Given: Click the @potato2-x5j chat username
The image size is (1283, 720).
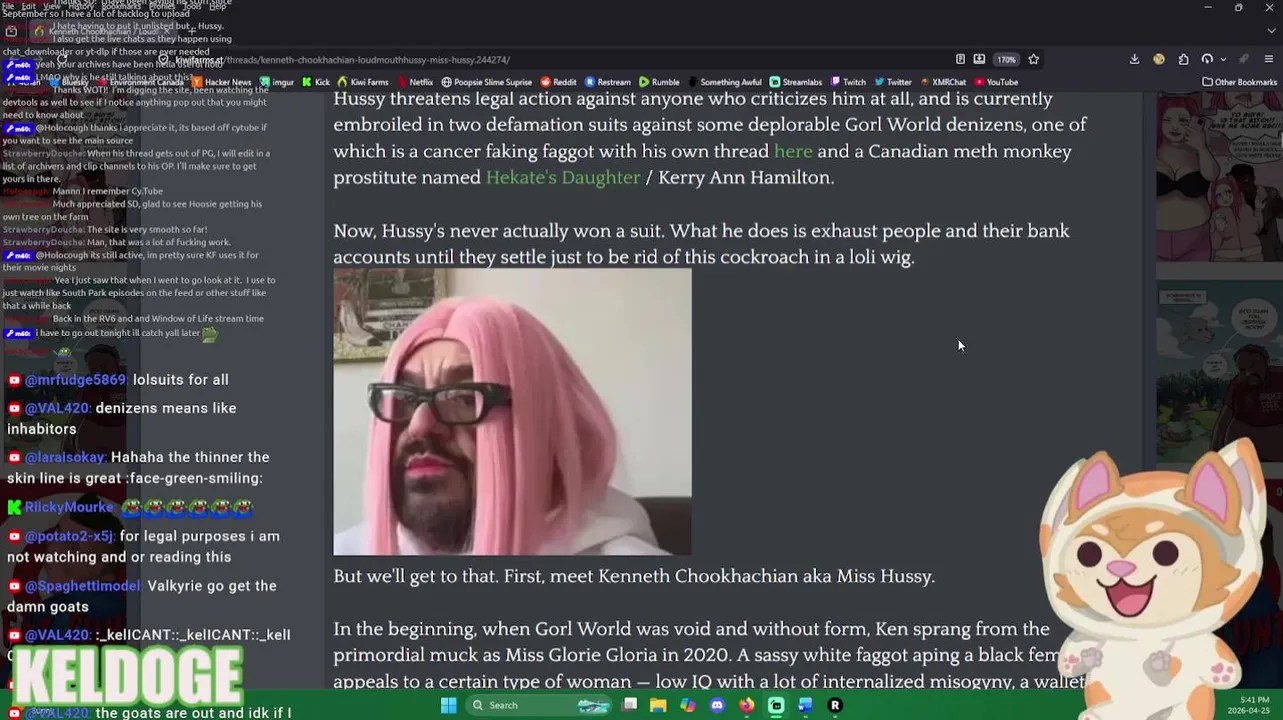Looking at the screenshot, I should (70, 536).
